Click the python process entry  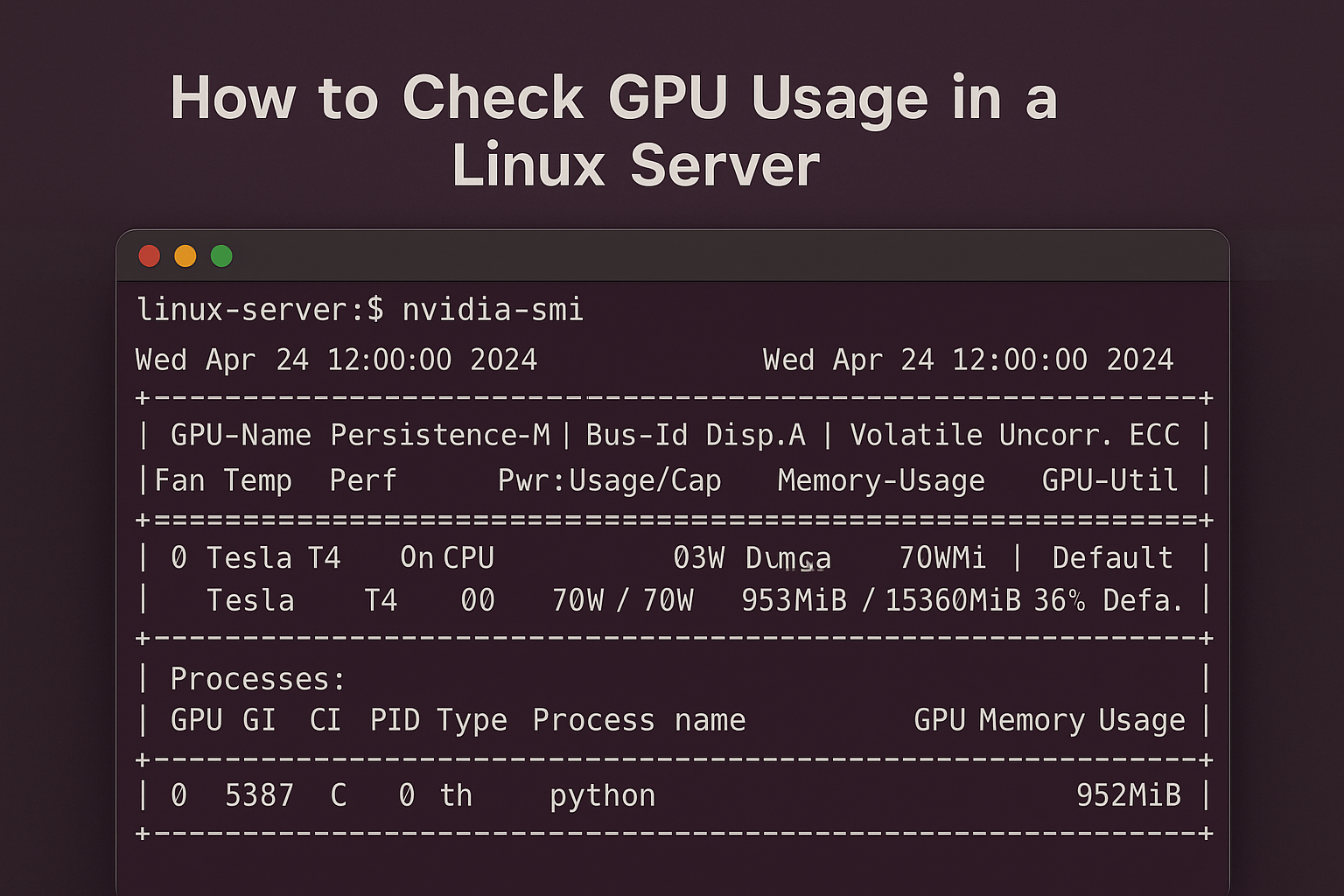click(x=602, y=795)
